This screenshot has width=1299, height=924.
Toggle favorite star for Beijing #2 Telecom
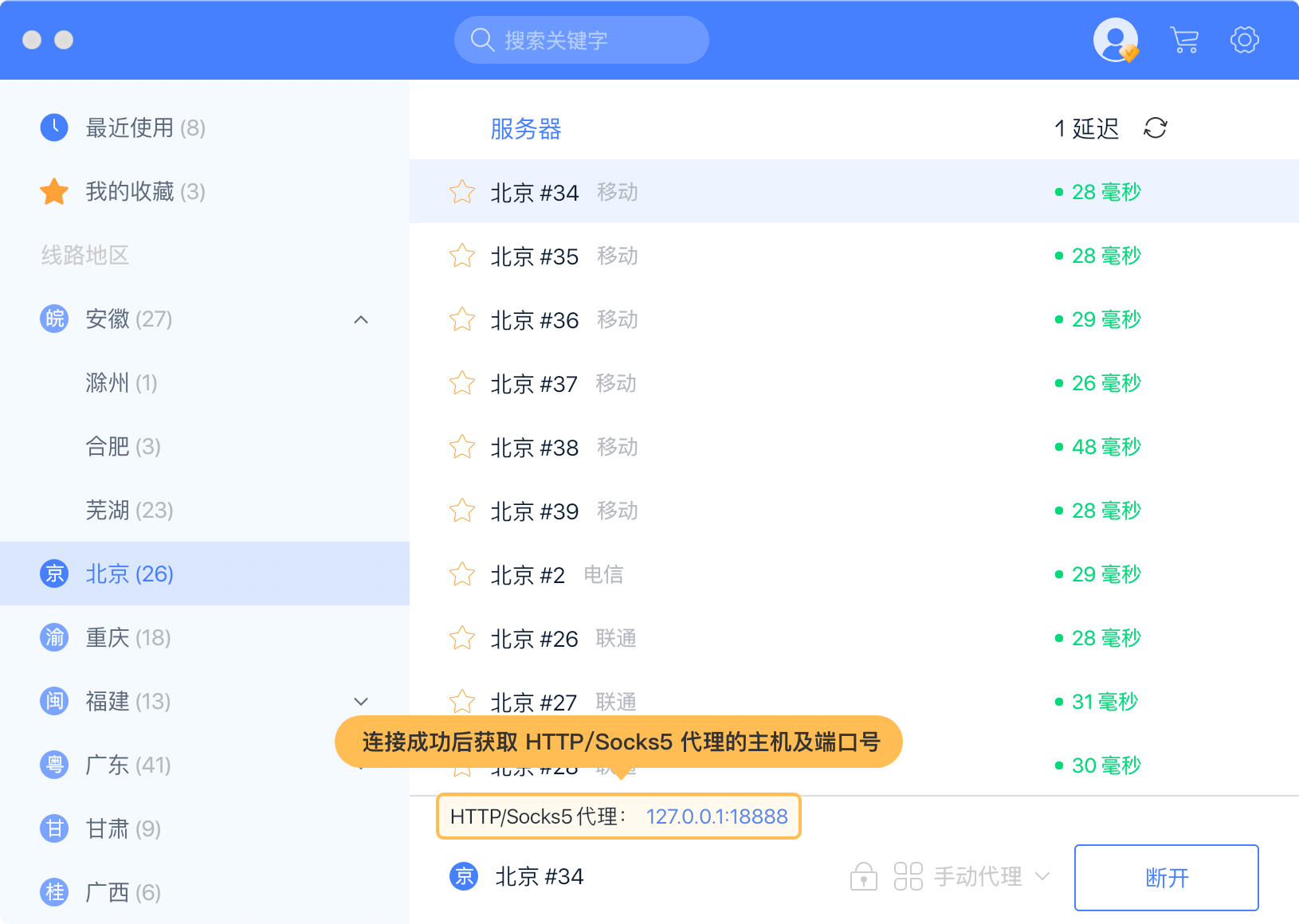[462, 574]
